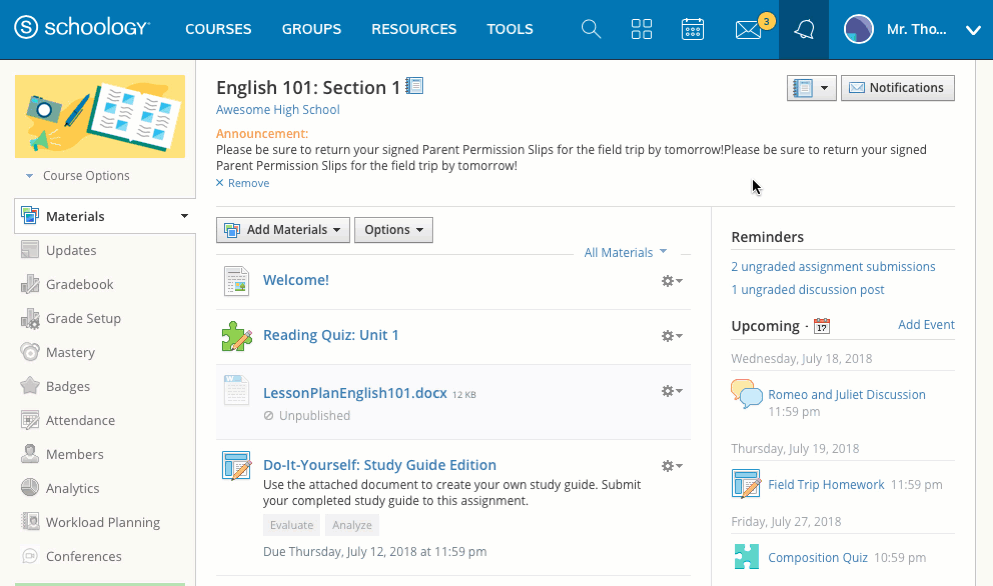993x586 pixels.
Task: Expand the Add Materials dropdown
Action: point(283,230)
